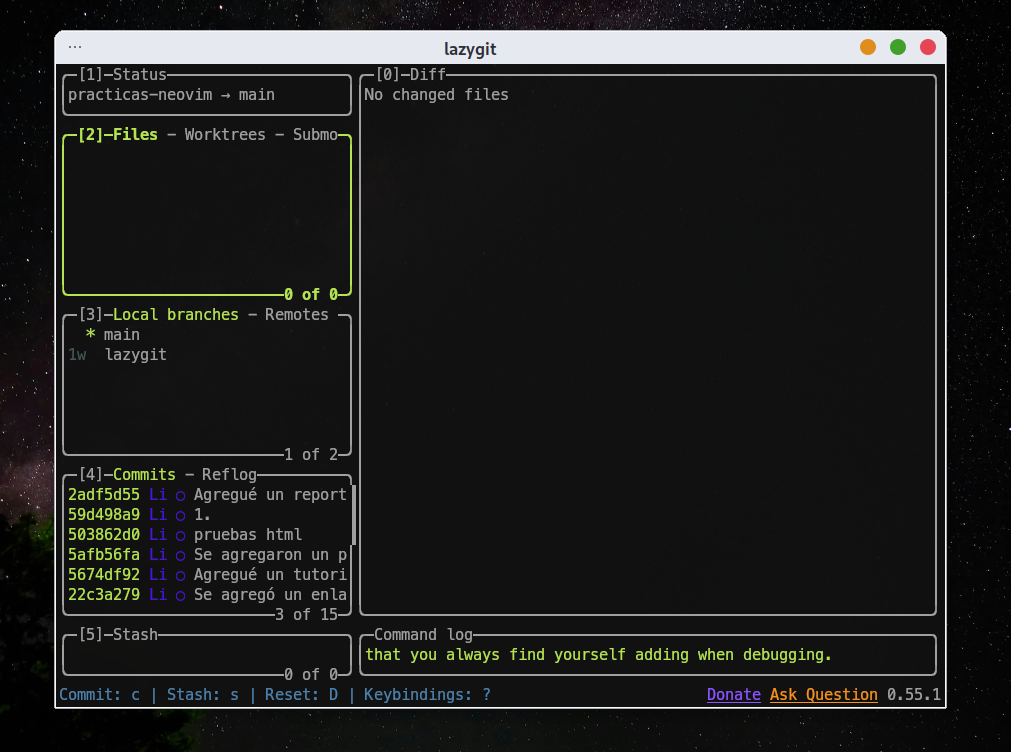The width and height of the screenshot is (1011, 752).
Task: Click the asterisk marker beside main branch
Action: pos(90,335)
